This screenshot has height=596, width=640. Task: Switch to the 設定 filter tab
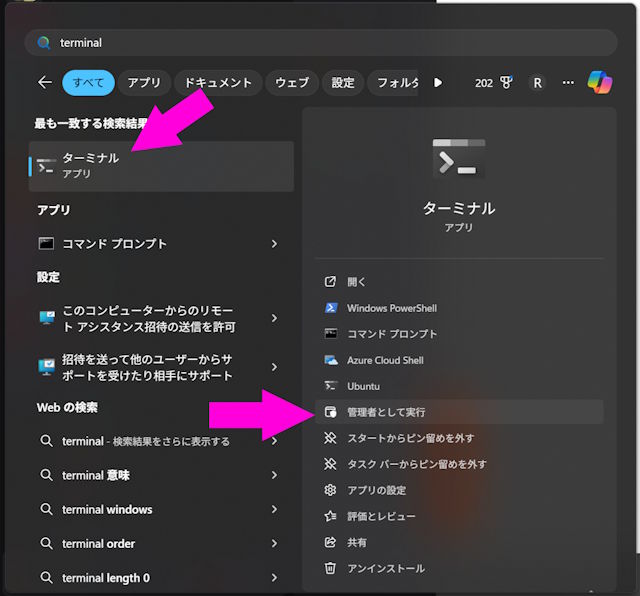click(x=343, y=83)
